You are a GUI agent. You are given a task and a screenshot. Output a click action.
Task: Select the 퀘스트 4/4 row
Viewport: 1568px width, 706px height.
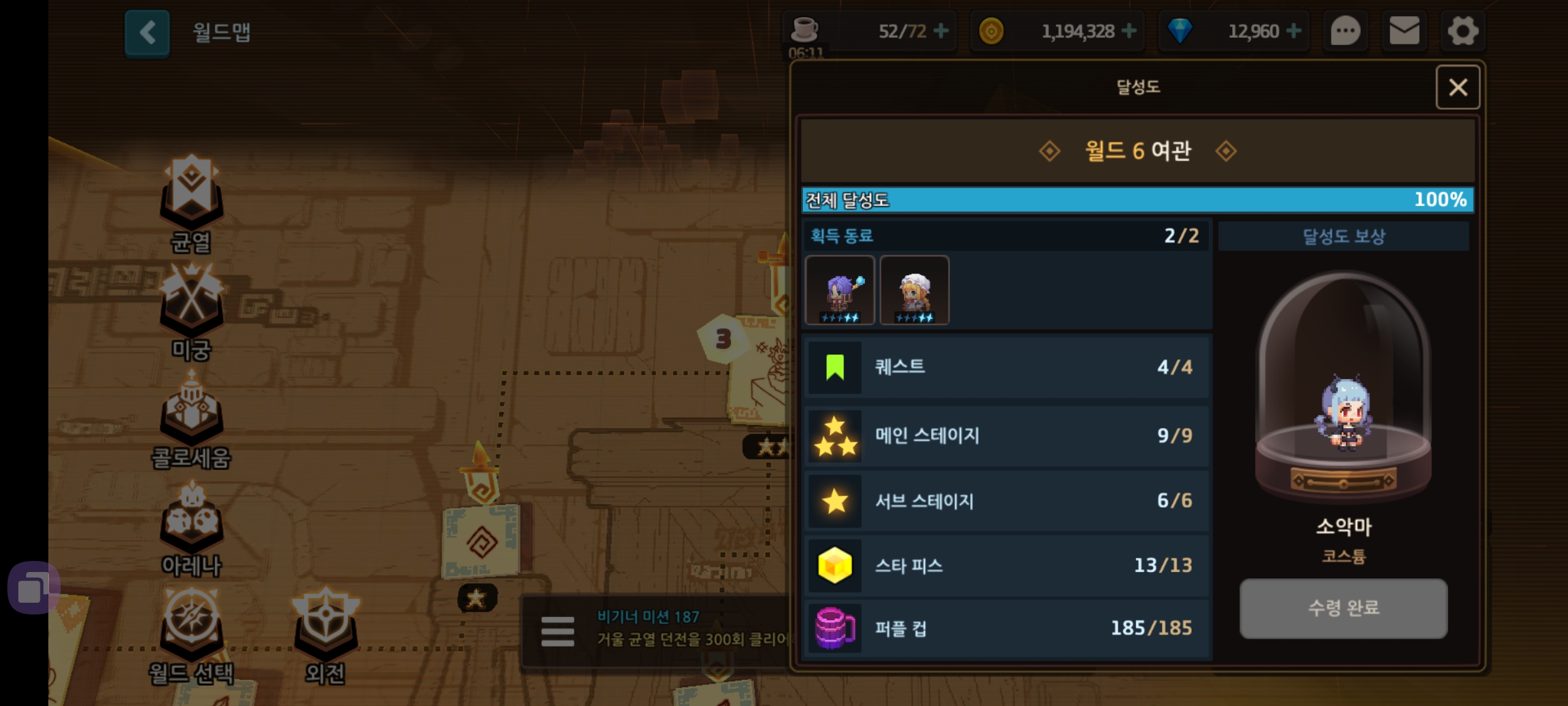[x=1007, y=367]
